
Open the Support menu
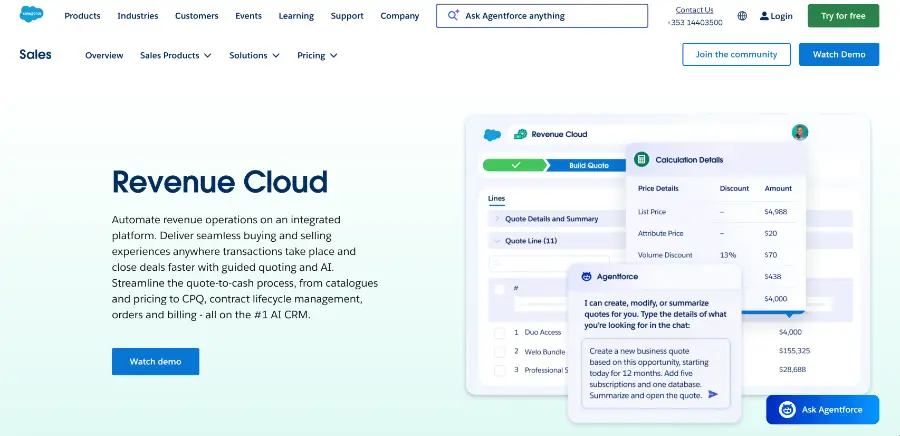[x=347, y=16]
